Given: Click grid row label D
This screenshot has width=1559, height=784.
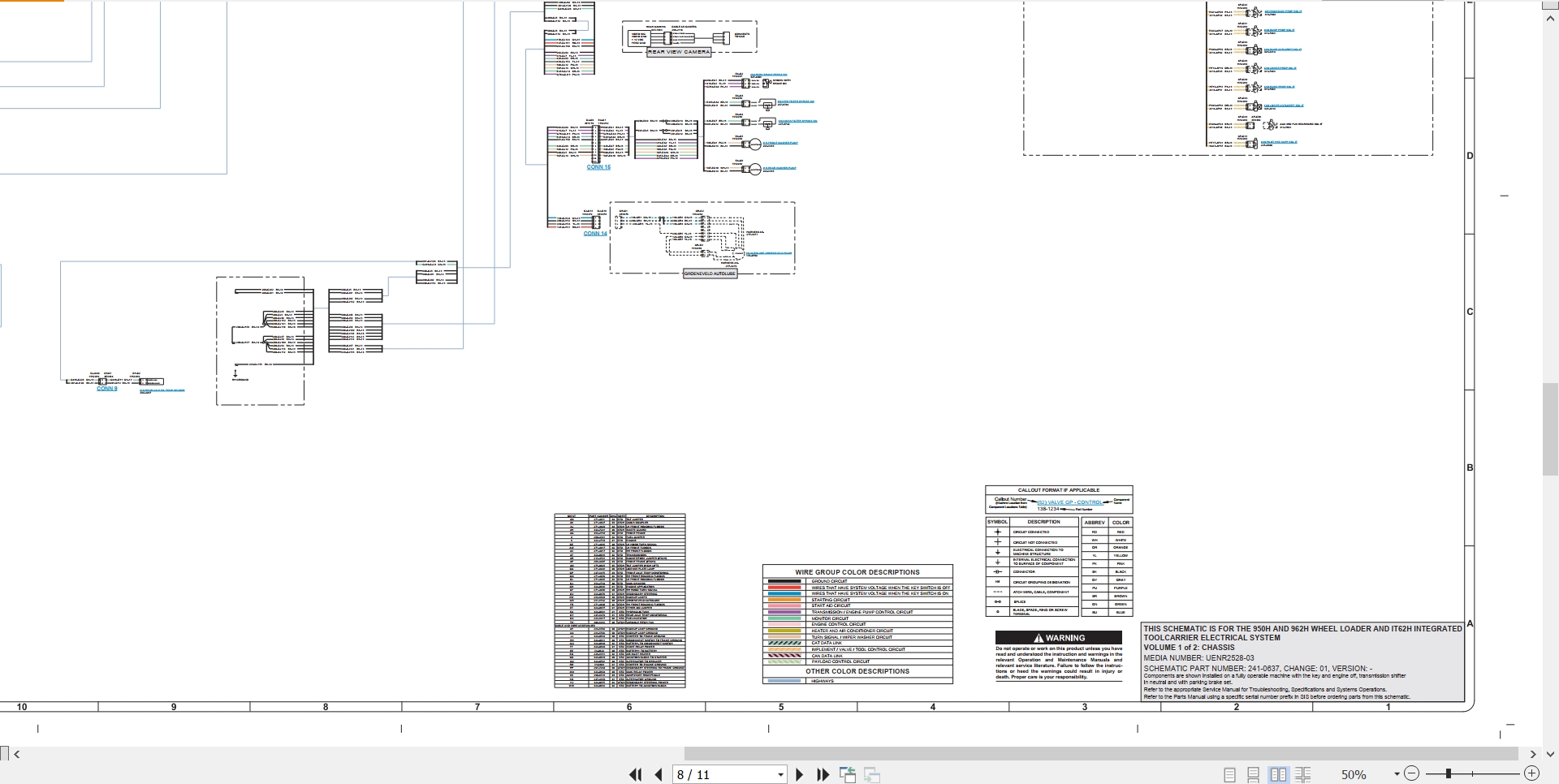Looking at the screenshot, I should (1470, 156).
